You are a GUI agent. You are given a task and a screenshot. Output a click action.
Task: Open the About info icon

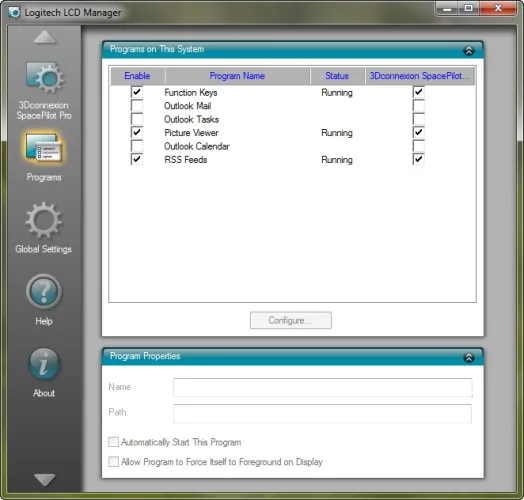pyautogui.click(x=44, y=364)
